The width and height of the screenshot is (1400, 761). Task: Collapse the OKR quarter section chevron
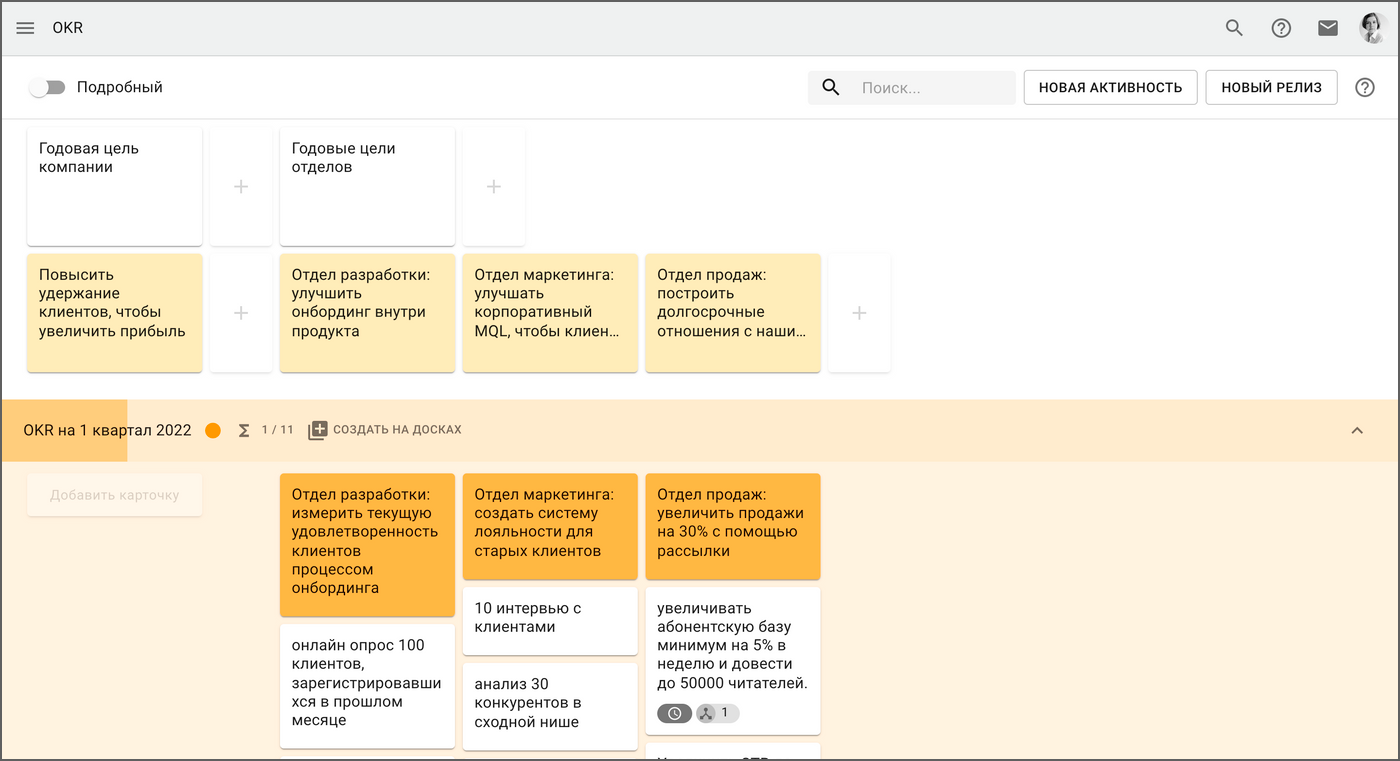coord(1357,430)
